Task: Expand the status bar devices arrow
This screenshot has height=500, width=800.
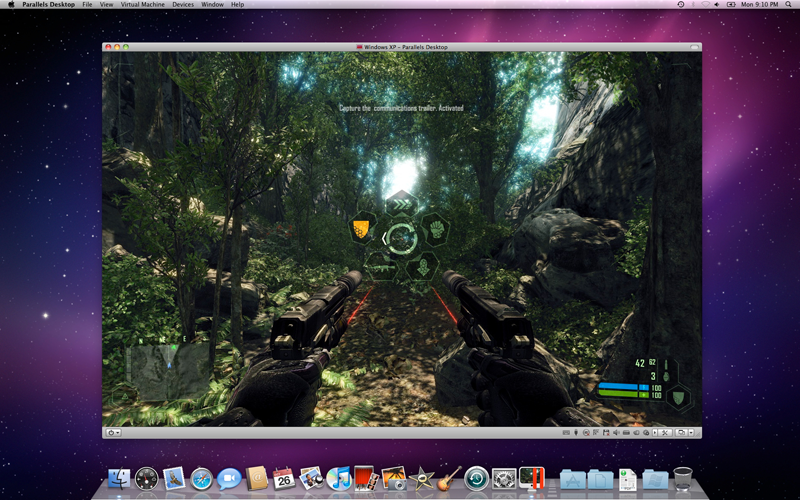Action: click(x=655, y=433)
